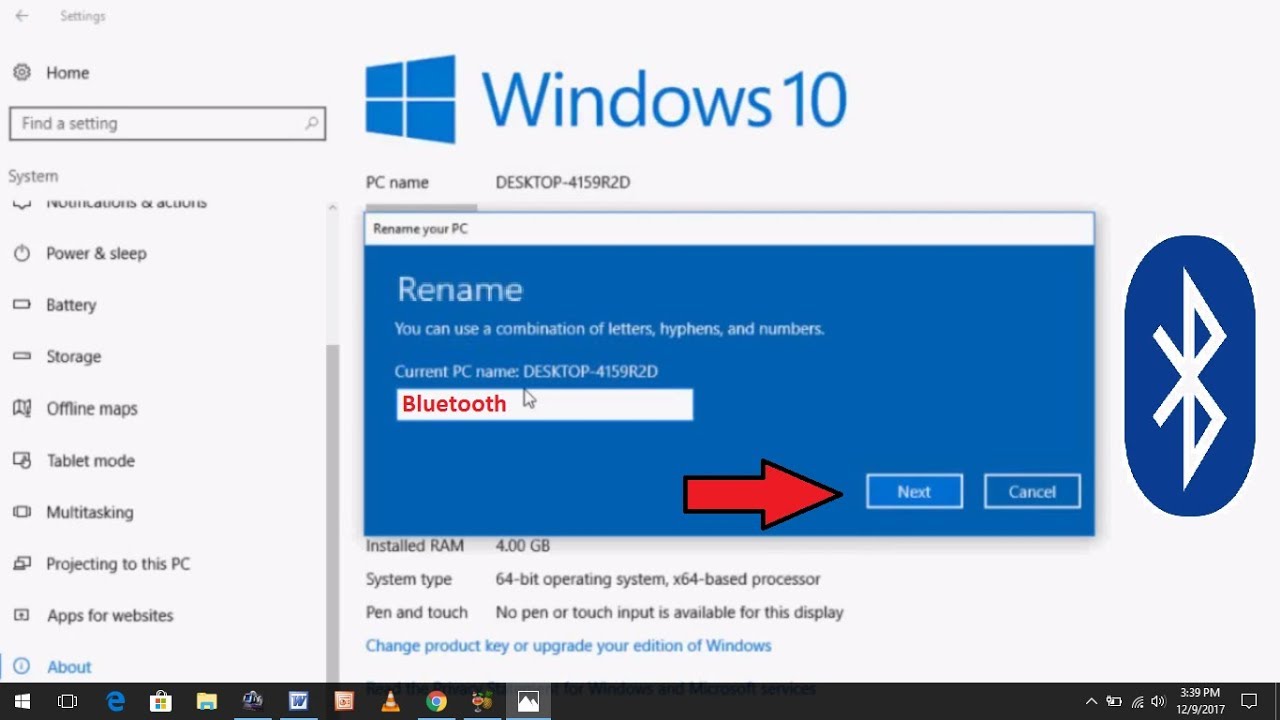1280x720 pixels.
Task: Open Power & sleep settings
Action: coord(96,253)
